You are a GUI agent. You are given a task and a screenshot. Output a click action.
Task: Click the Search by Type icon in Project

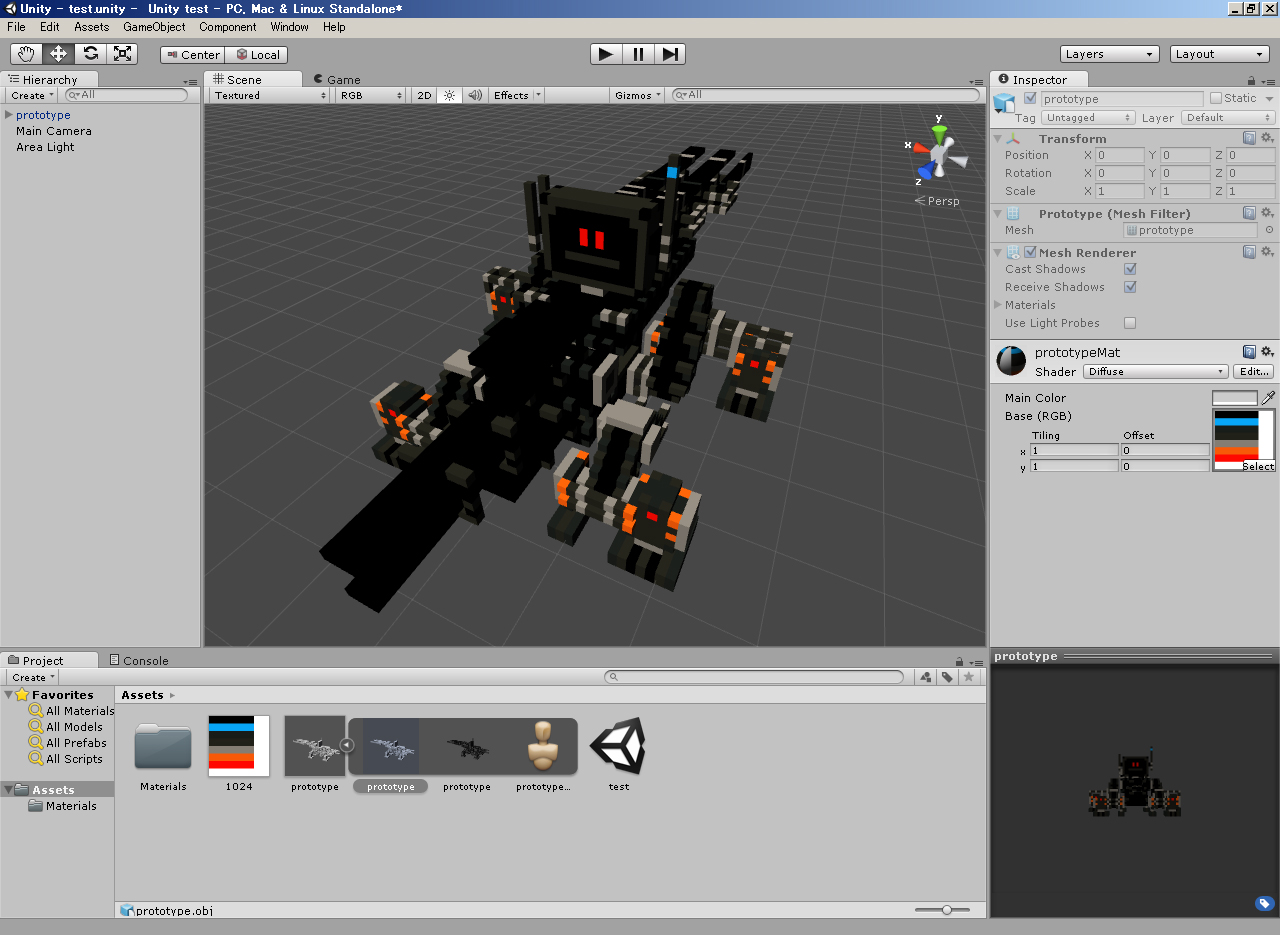pyautogui.click(x=925, y=677)
